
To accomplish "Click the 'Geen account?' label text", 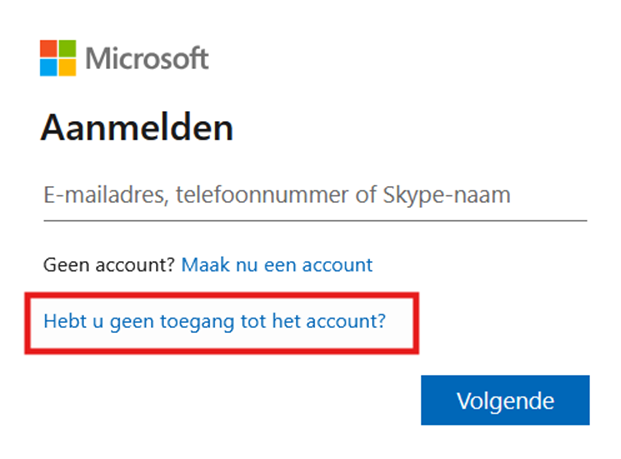I will [109, 265].
